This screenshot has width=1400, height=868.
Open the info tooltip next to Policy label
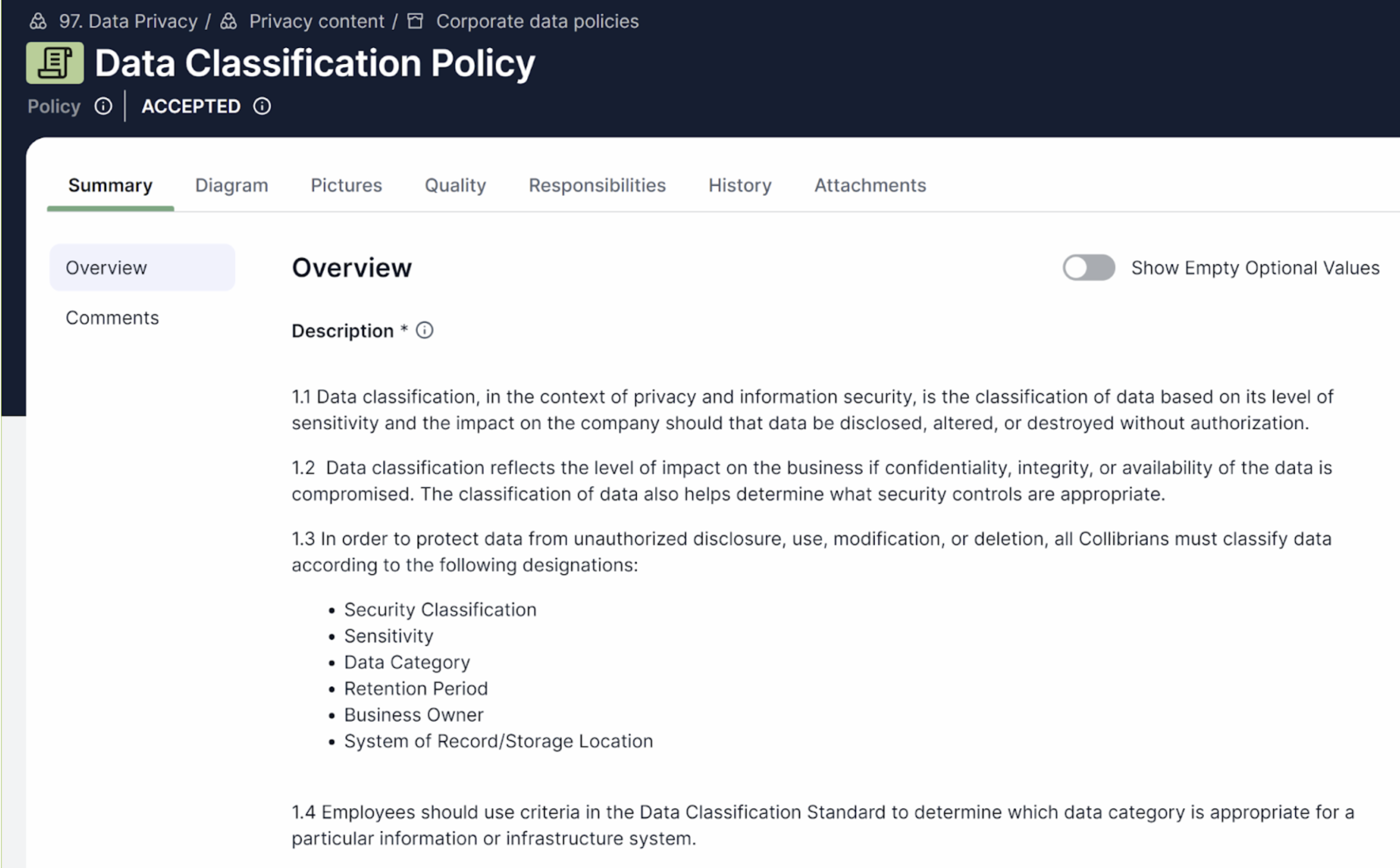(103, 106)
